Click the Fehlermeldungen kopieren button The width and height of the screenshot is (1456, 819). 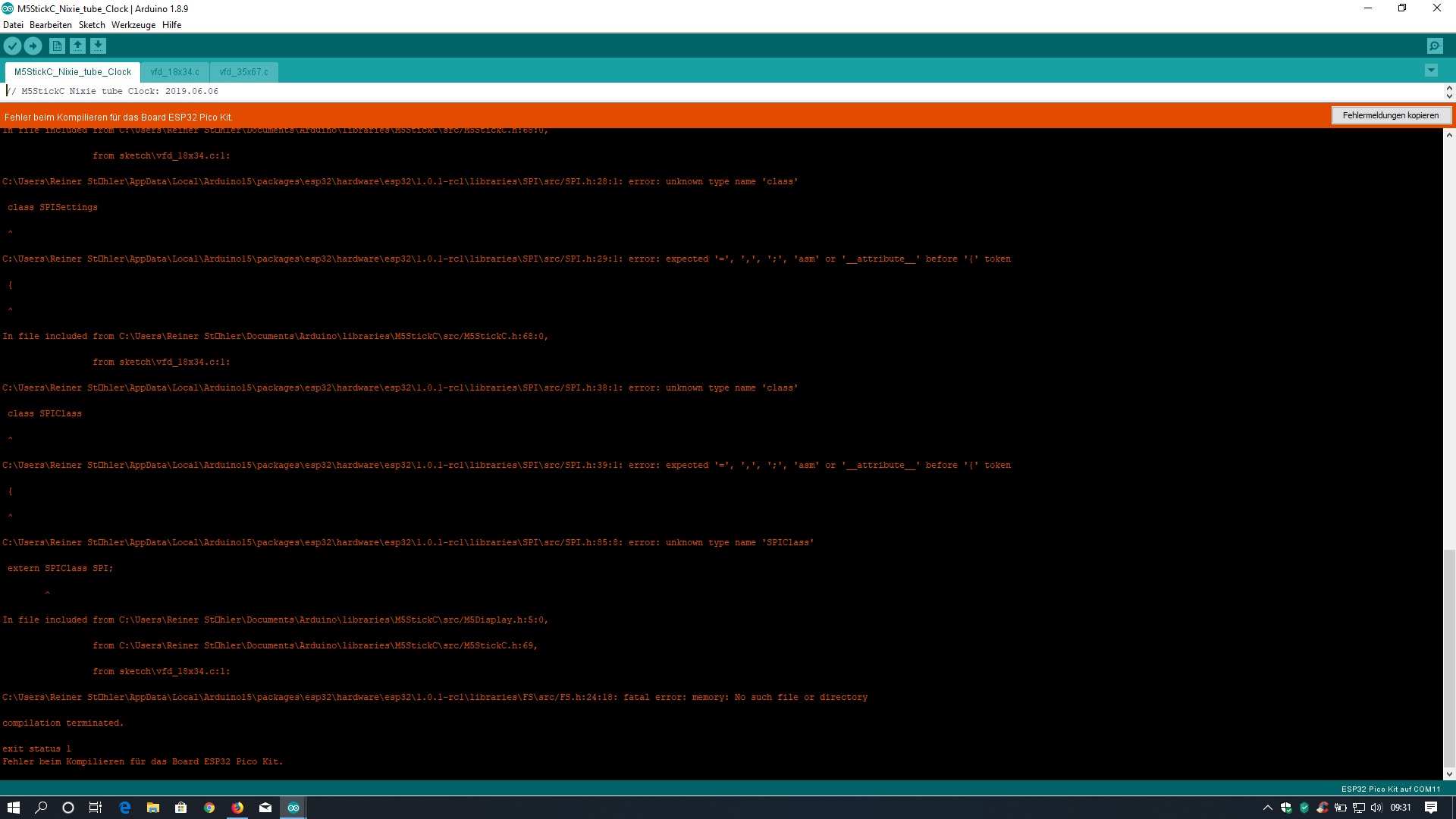(x=1390, y=115)
